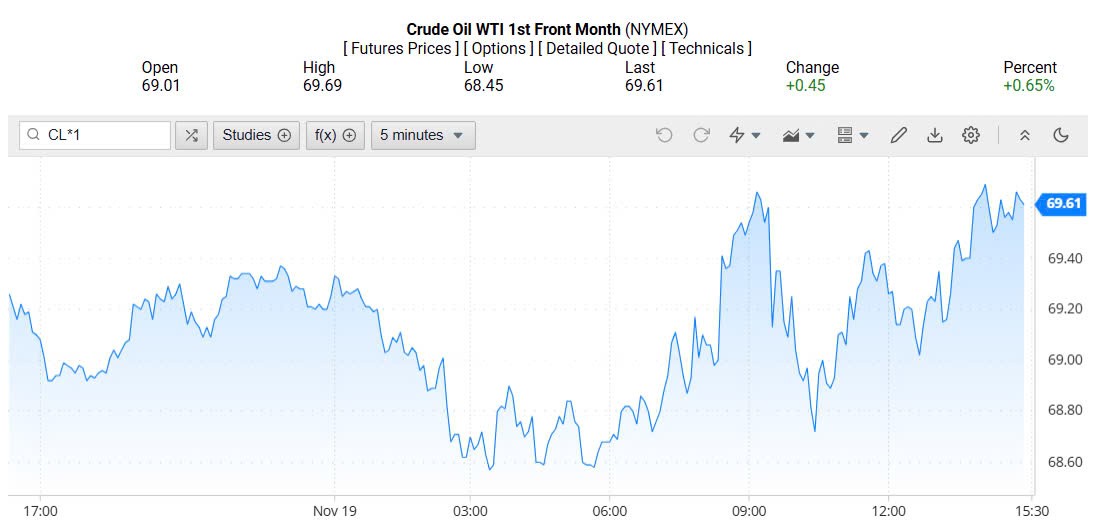Click the symbol compare shuffle icon
The width and height of the screenshot is (1104, 523).
(x=191, y=135)
